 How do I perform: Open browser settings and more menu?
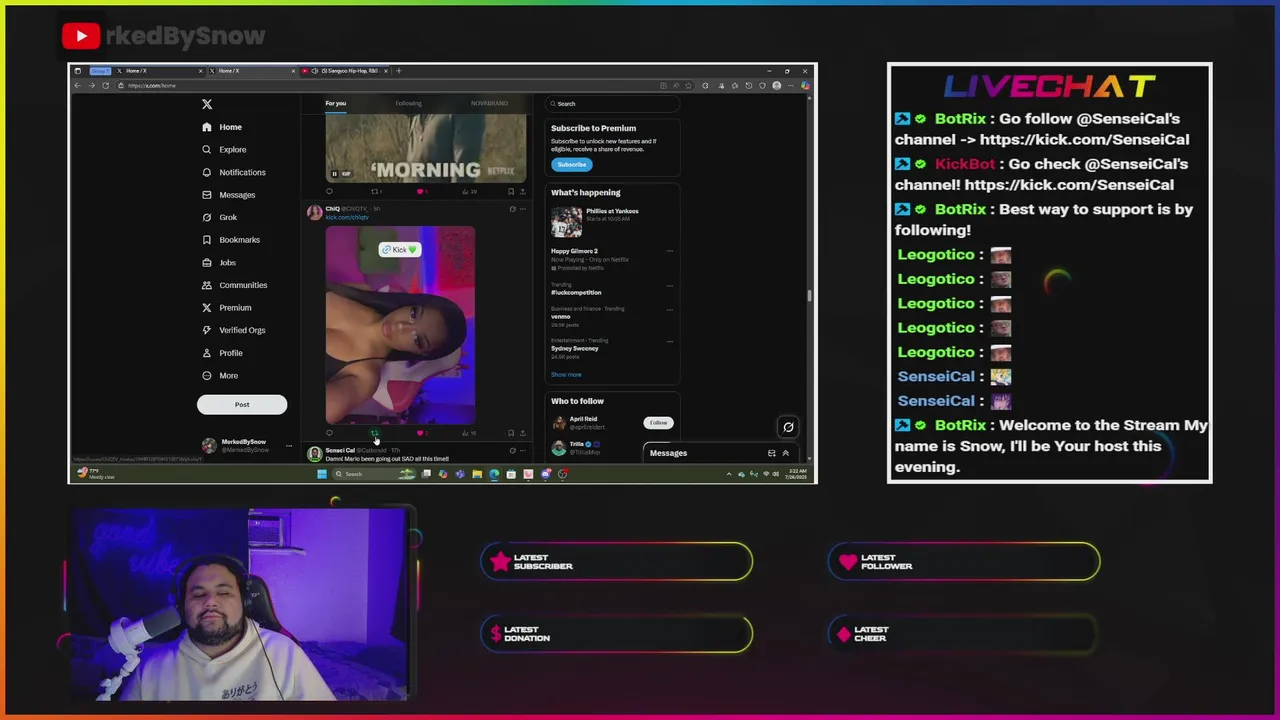[x=791, y=85]
